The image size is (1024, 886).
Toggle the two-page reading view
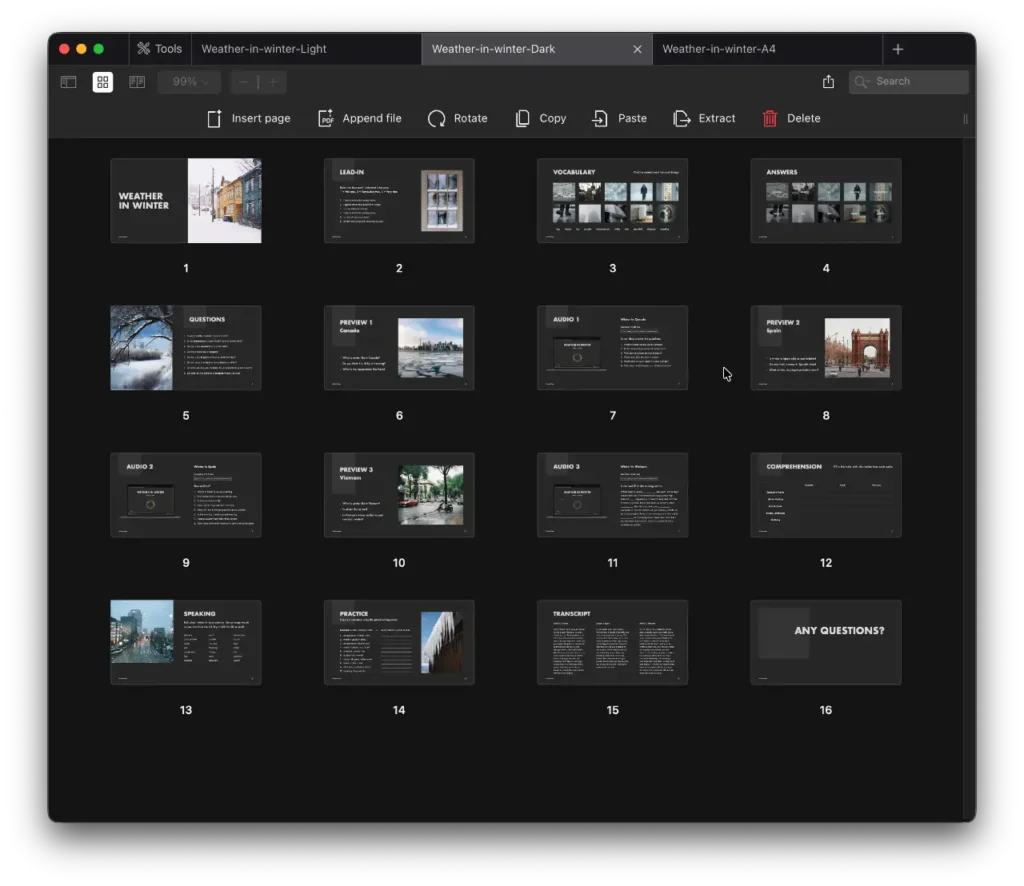tap(137, 82)
